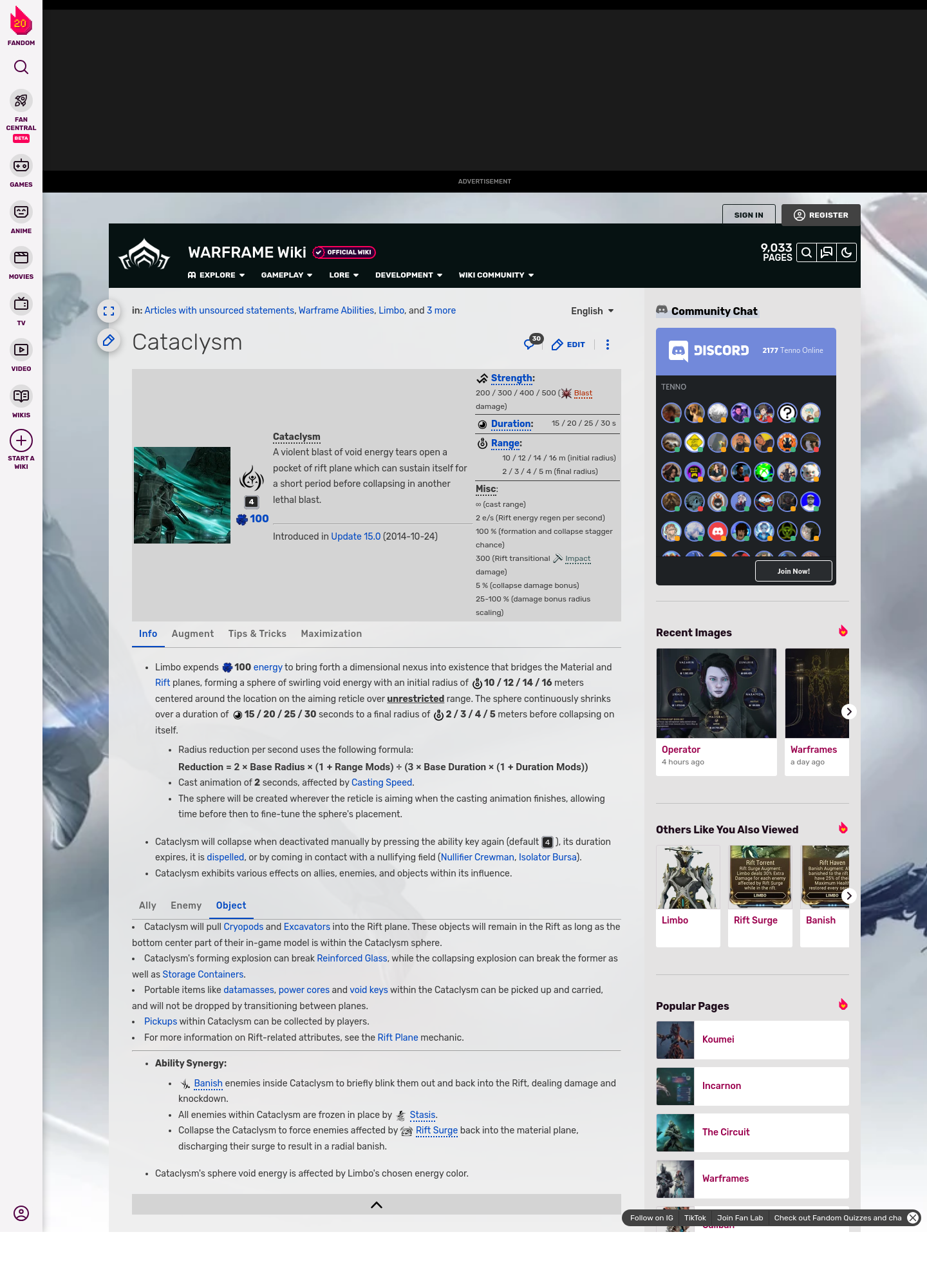Toggle dark theme moon icon

tap(847, 252)
